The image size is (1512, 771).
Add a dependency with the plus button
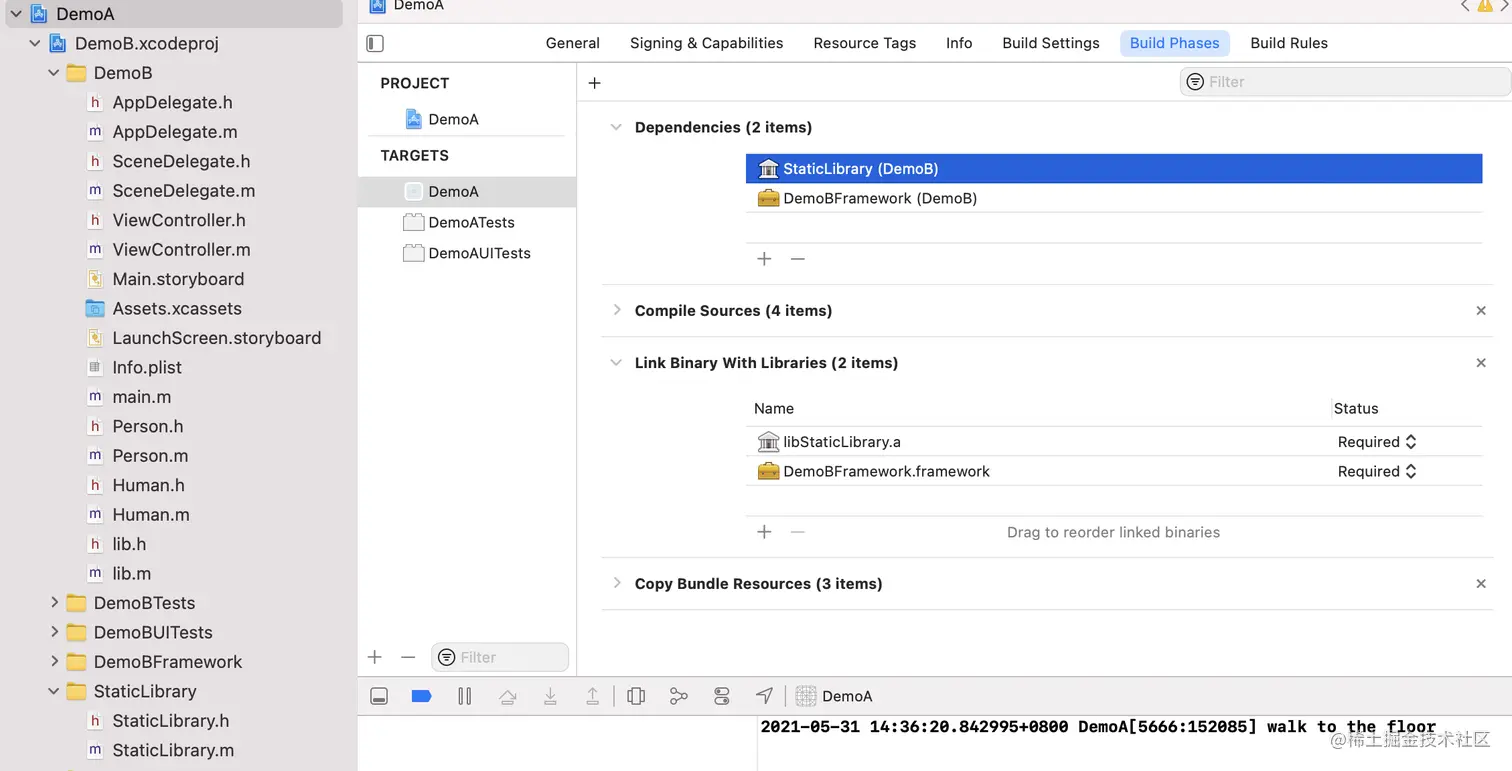(x=764, y=259)
